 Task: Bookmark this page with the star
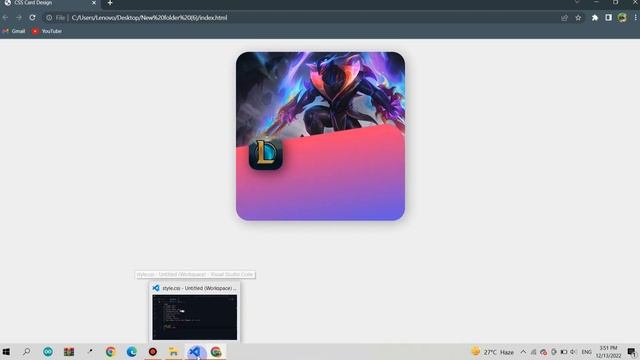pos(578,18)
